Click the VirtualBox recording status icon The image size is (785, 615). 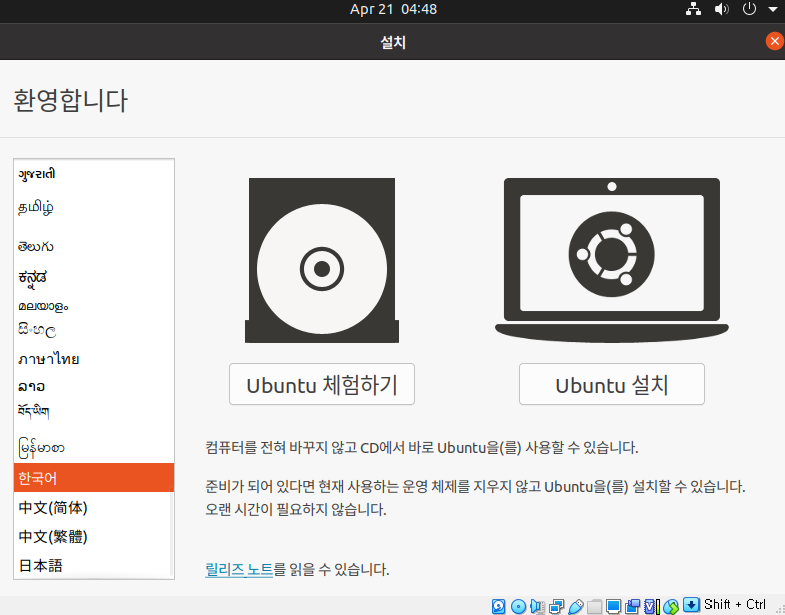(x=632, y=606)
